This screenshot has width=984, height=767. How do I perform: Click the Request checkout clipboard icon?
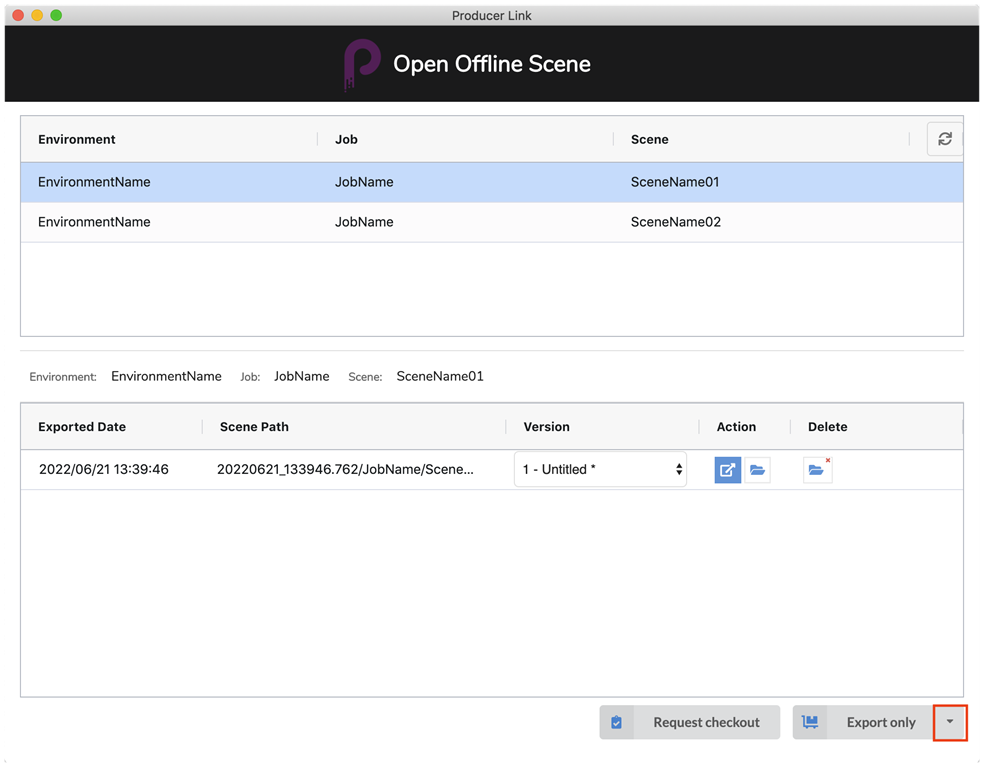(616, 722)
